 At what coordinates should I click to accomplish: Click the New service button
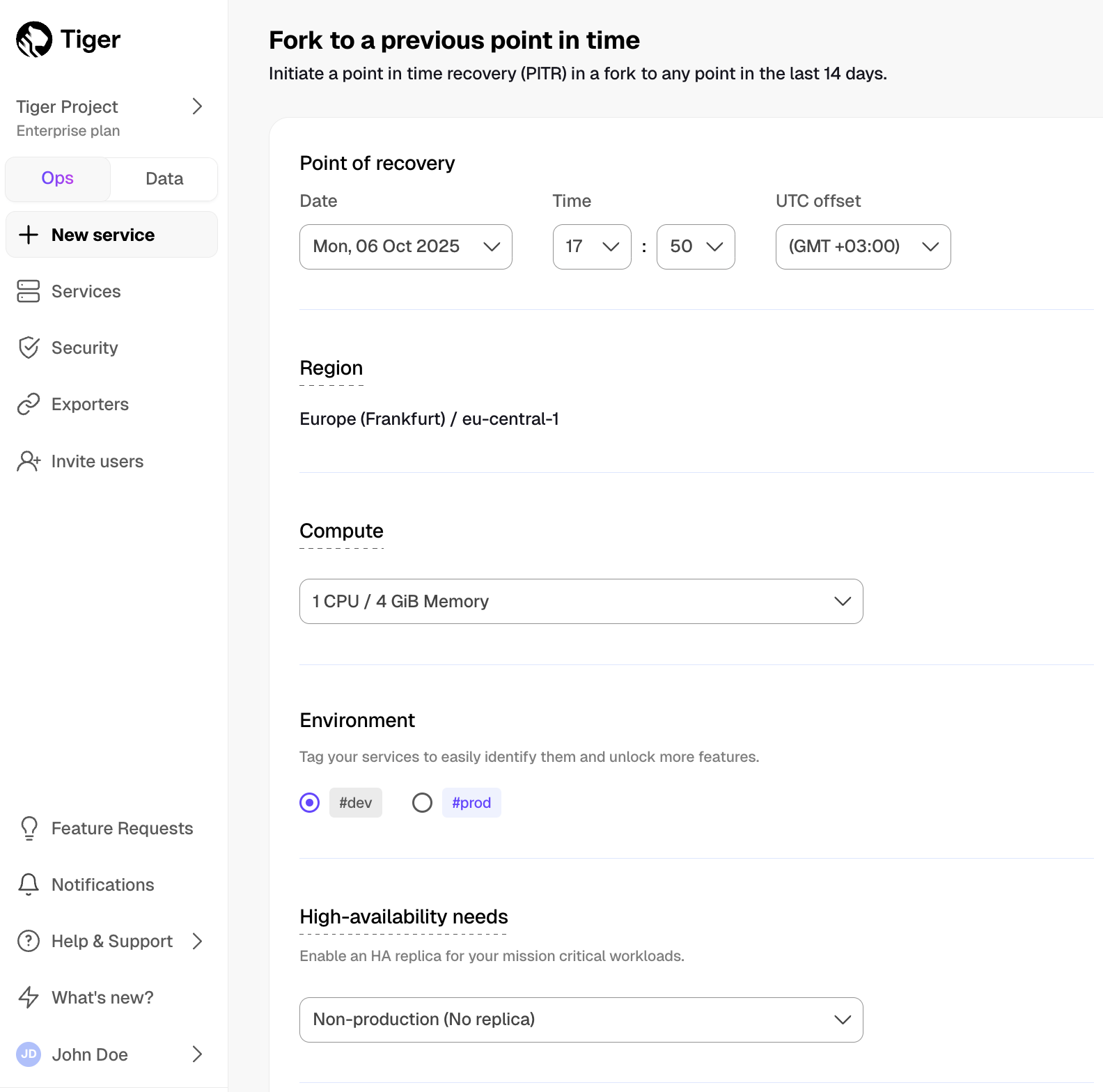111,235
